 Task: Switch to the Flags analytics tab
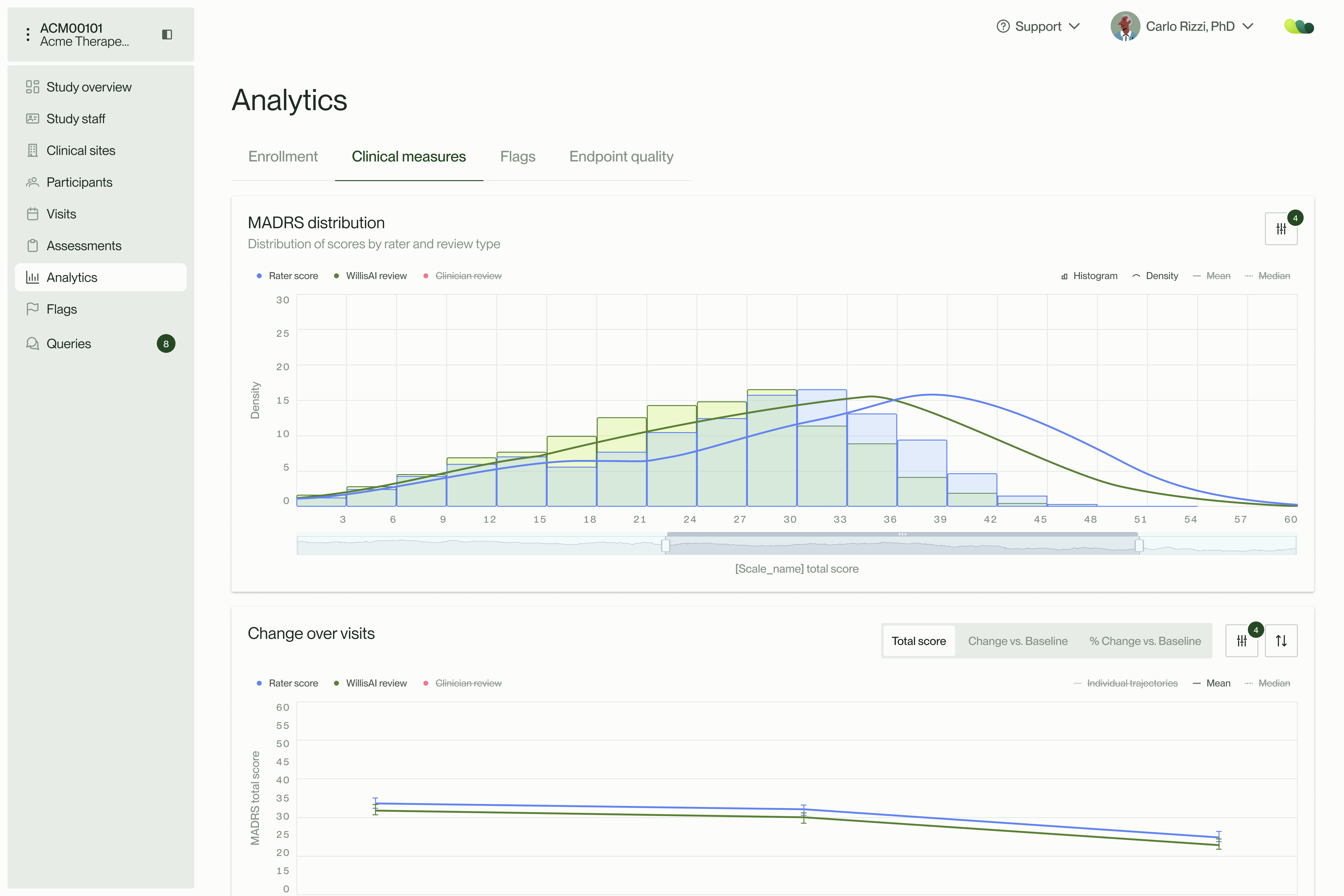click(518, 157)
